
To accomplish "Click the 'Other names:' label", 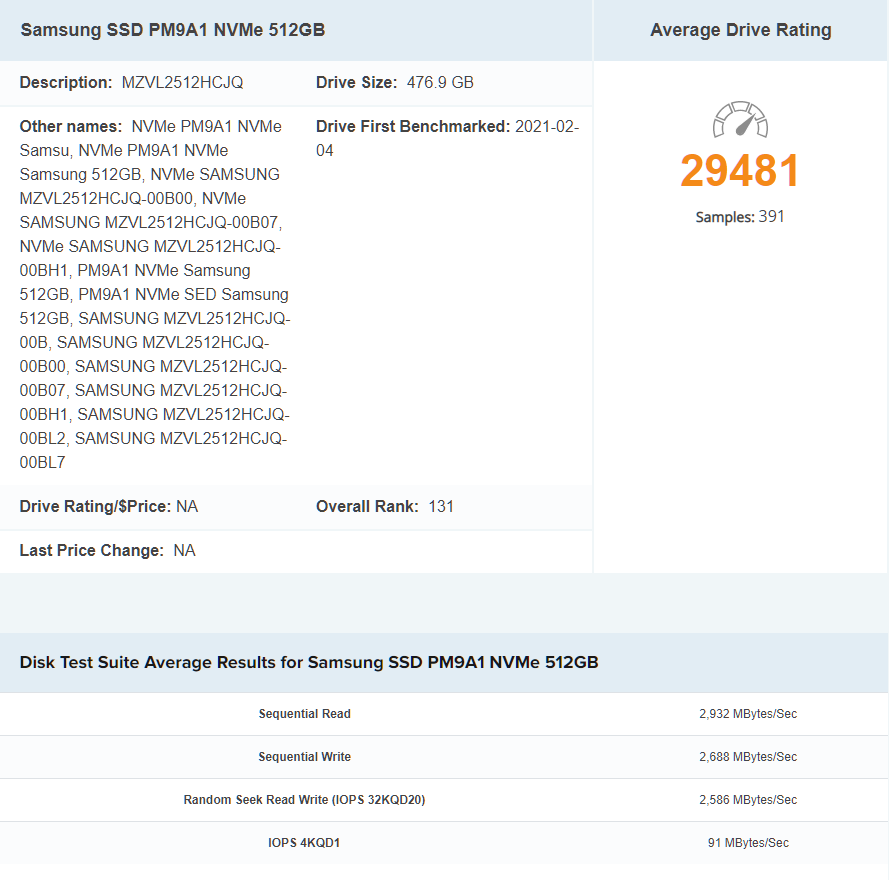I will click(x=71, y=126).
